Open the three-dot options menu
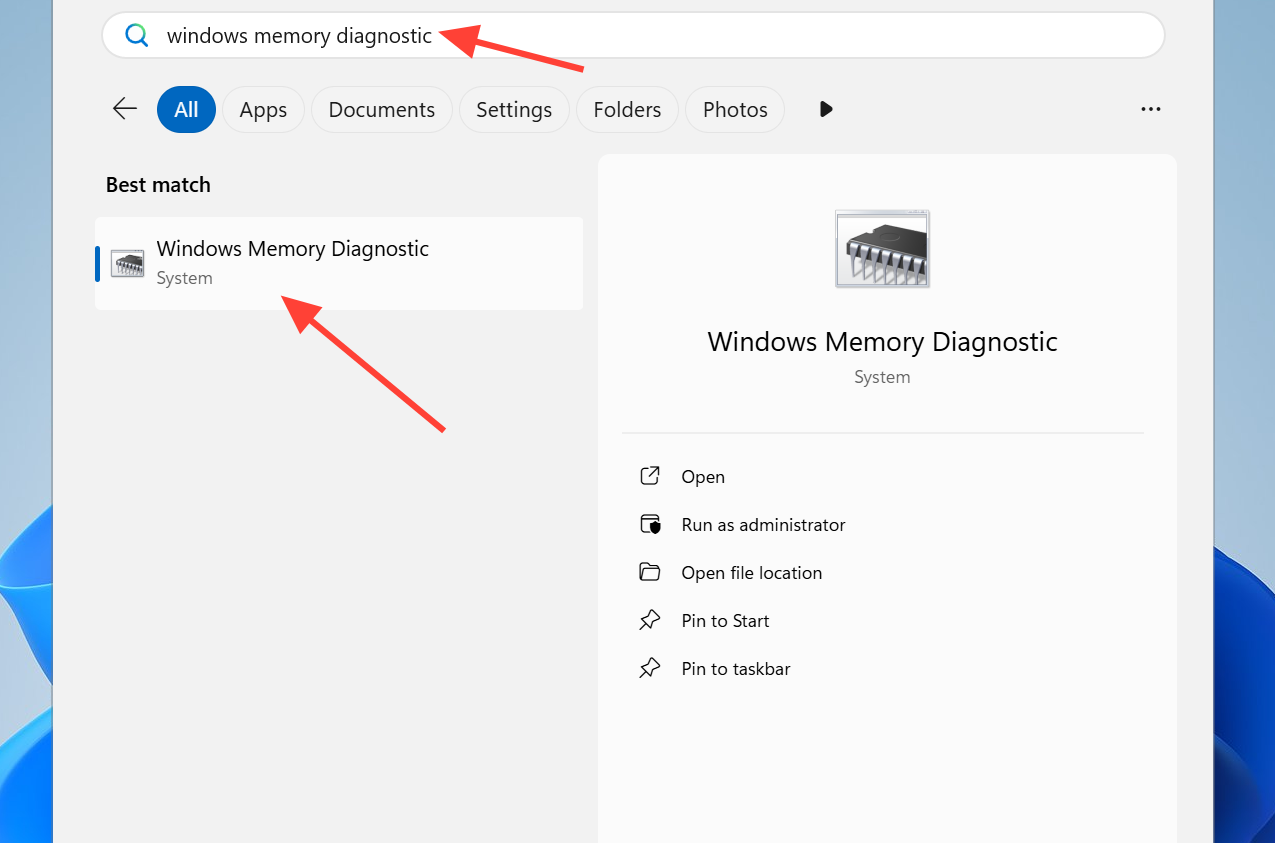The image size is (1275, 843). (1151, 110)
